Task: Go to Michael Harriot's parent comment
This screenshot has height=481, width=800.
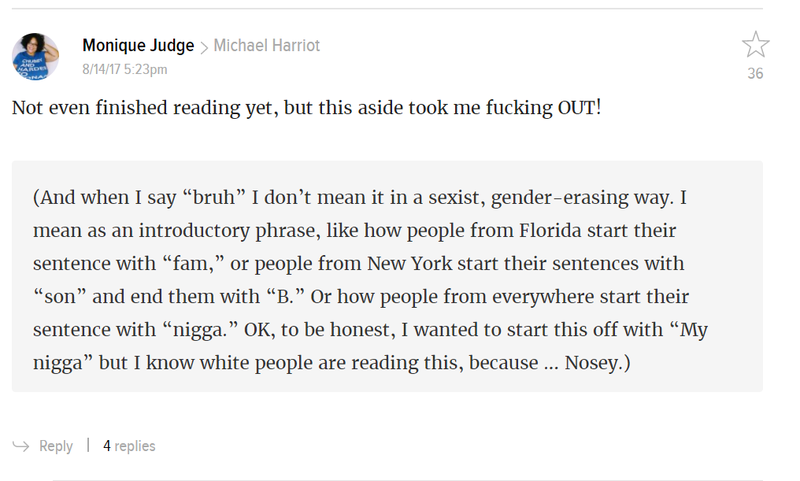Action: pos(266,45)
